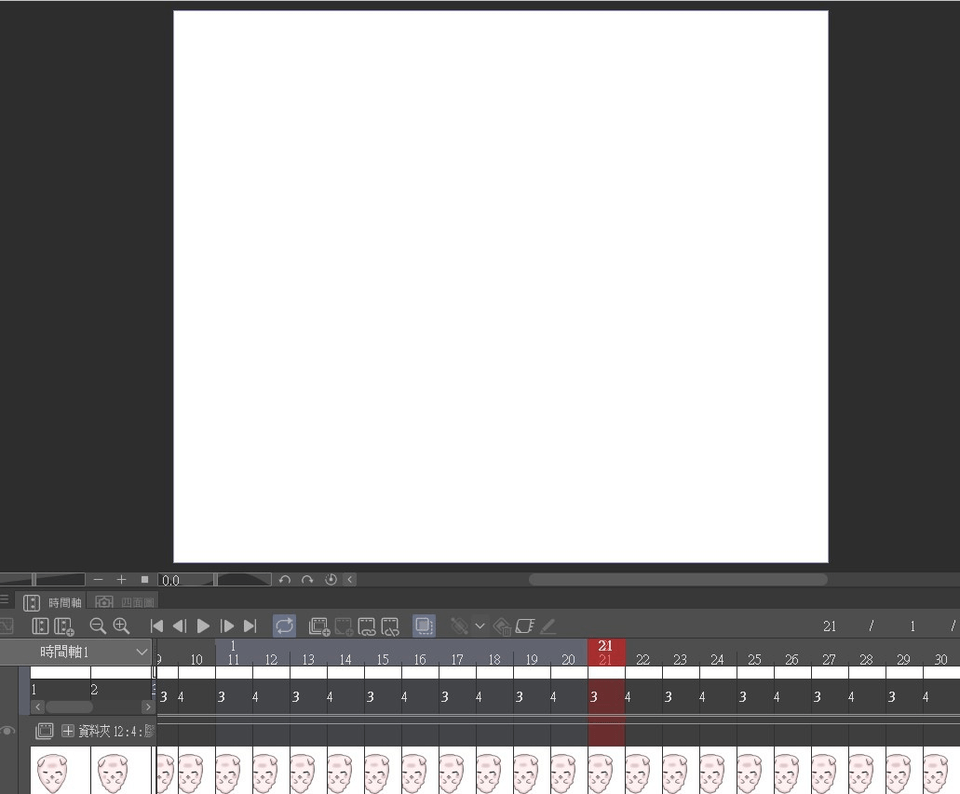960x794 pixels.
Task: Click the second cel thumbnail labeled 2
Action: [x=121, y=770]
